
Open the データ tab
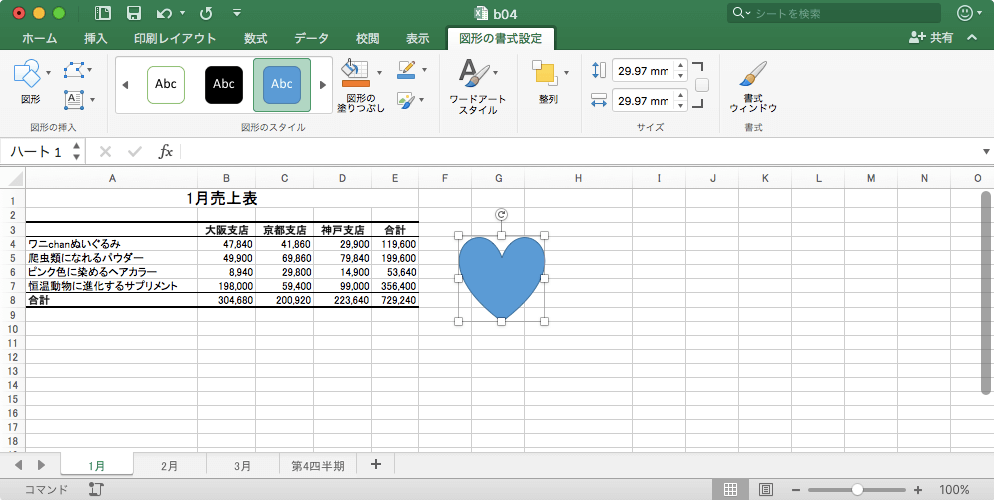click(311, 39)
